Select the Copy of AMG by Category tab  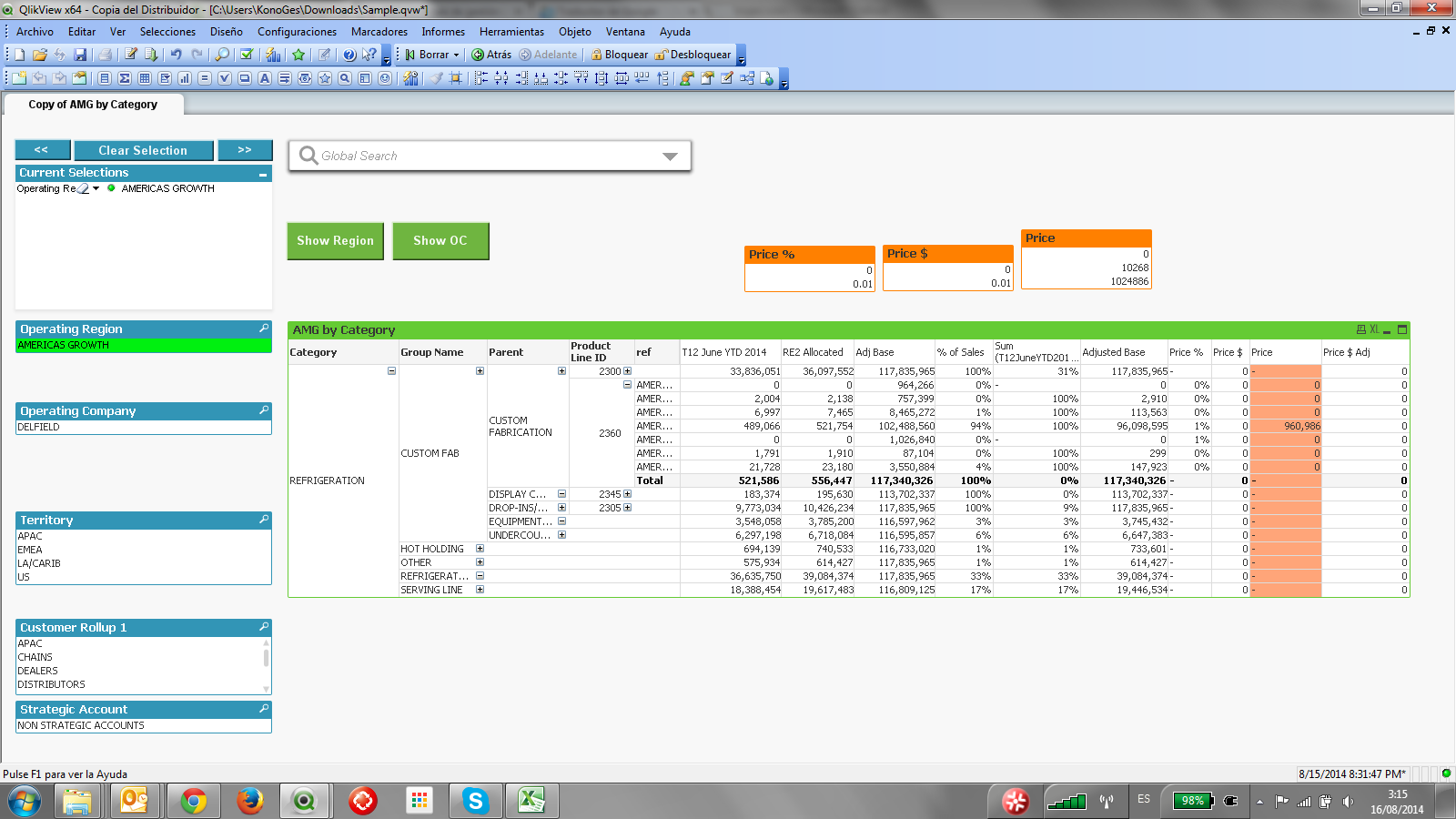point(93,105)
